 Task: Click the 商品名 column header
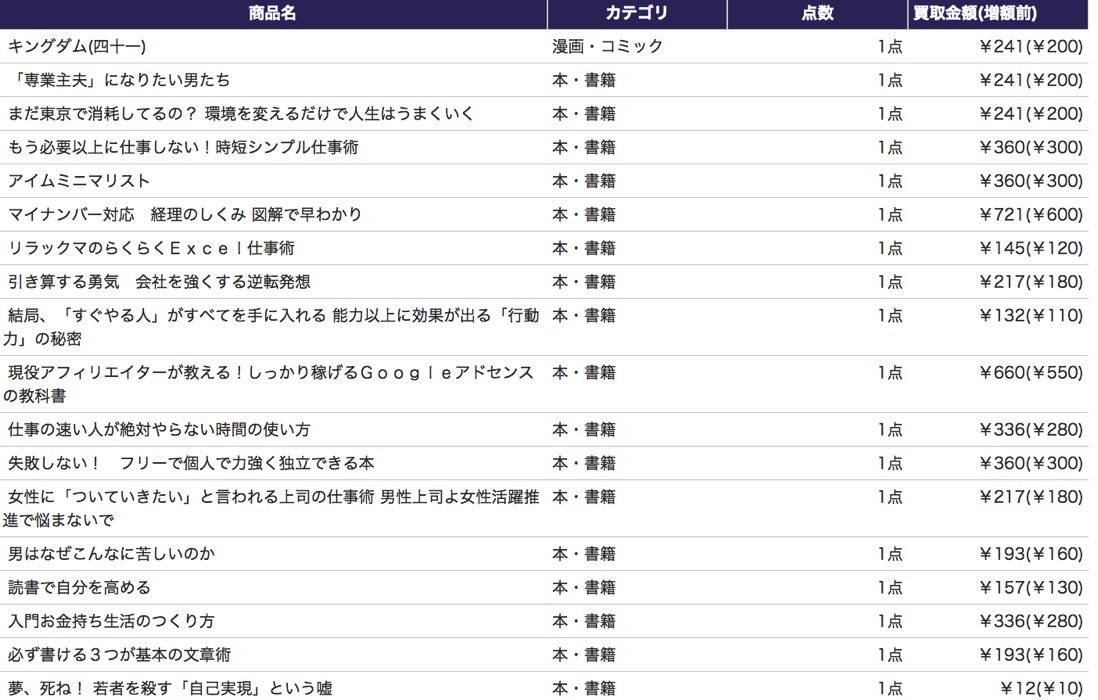273,14
